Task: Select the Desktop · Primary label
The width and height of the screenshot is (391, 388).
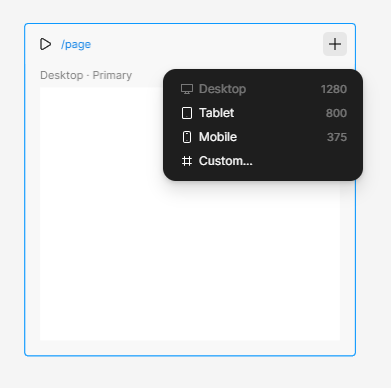Action: click(86, 75)
